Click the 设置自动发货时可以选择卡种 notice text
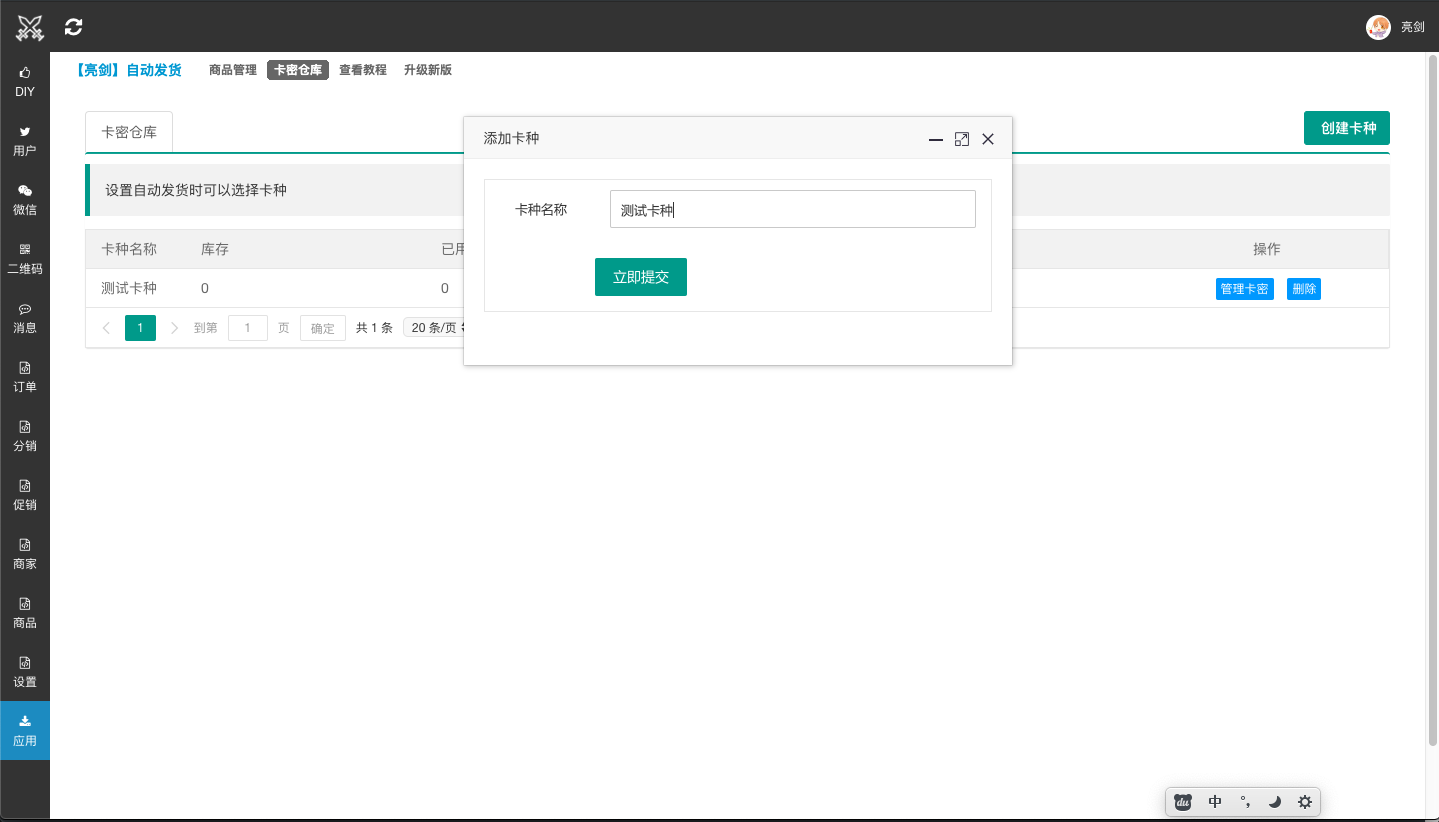Image resolution: width=1439 pixels, height=822 pixels. tap(196, 190)
